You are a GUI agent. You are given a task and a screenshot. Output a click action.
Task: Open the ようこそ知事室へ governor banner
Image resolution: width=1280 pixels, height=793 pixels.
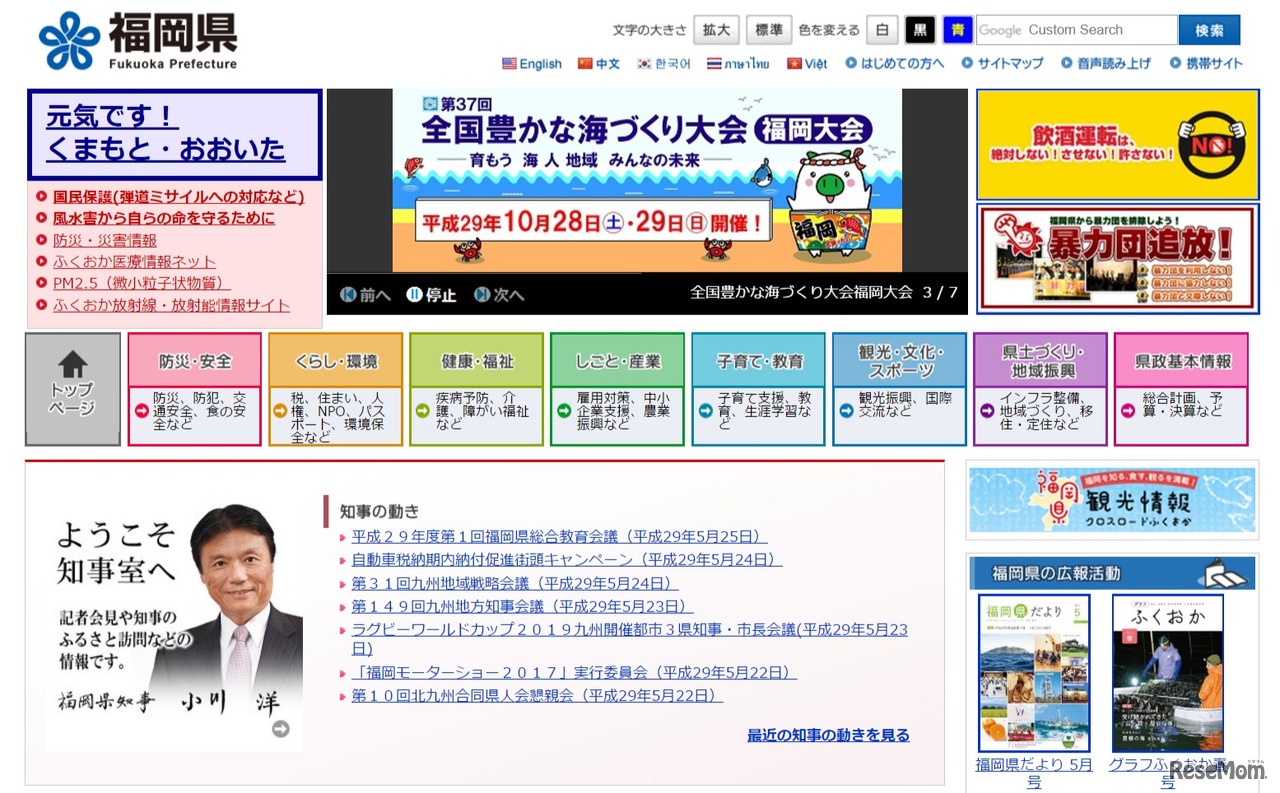tap(175, 624)
